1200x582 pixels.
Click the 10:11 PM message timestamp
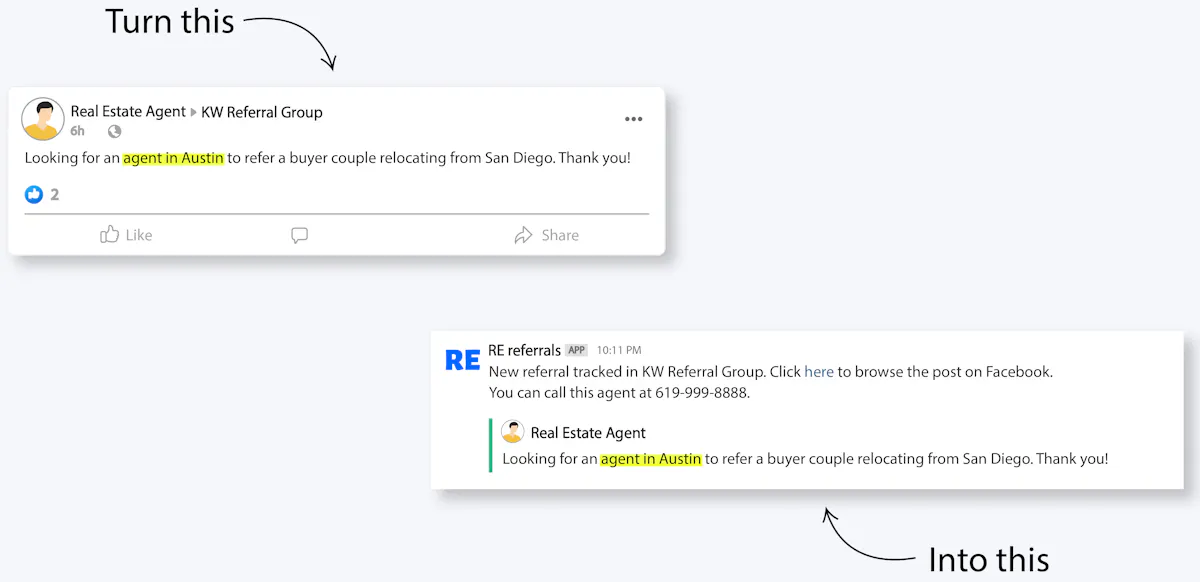click(x=619, y=350)
